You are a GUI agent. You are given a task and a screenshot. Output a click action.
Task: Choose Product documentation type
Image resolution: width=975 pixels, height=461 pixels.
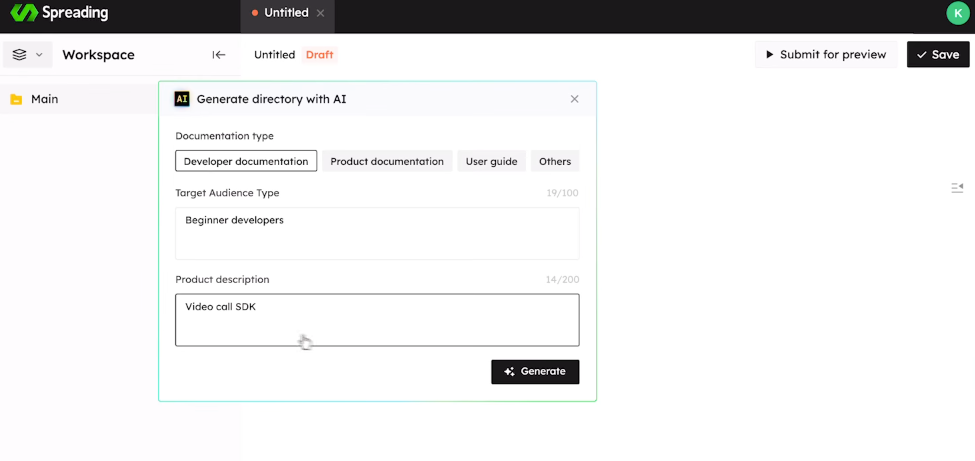387,161
